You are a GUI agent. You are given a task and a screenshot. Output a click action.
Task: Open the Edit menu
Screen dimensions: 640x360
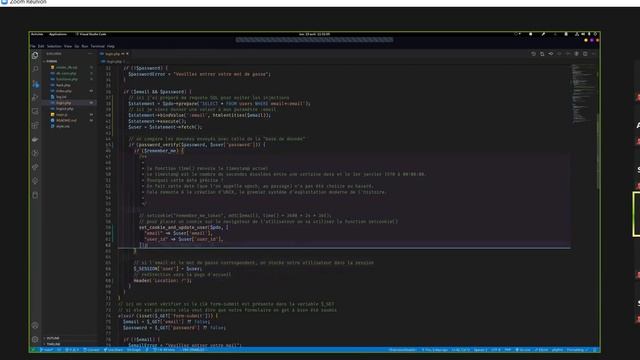pos(41,46)
